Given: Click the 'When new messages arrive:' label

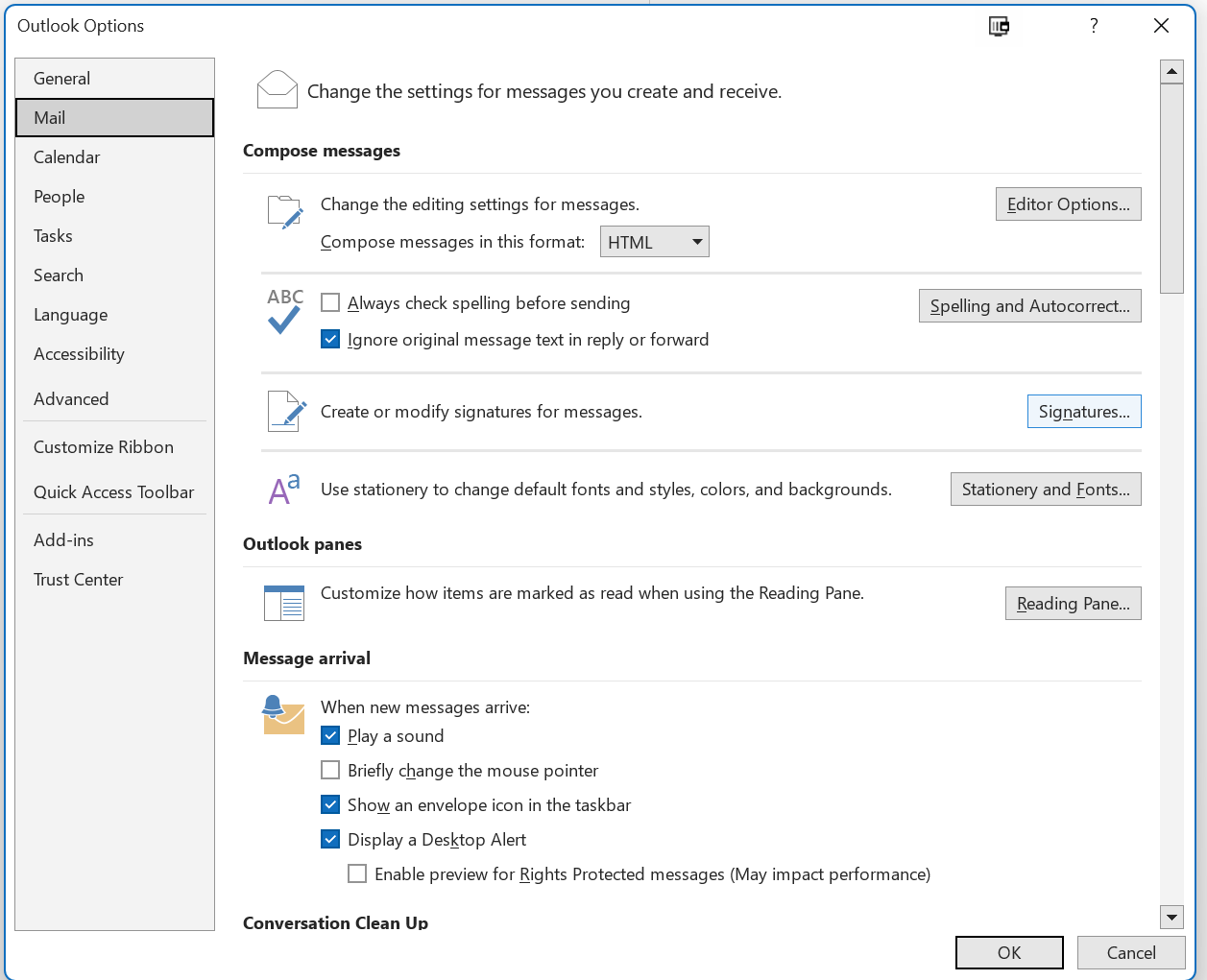Looking at the screenshot, I should click(425, 707).
